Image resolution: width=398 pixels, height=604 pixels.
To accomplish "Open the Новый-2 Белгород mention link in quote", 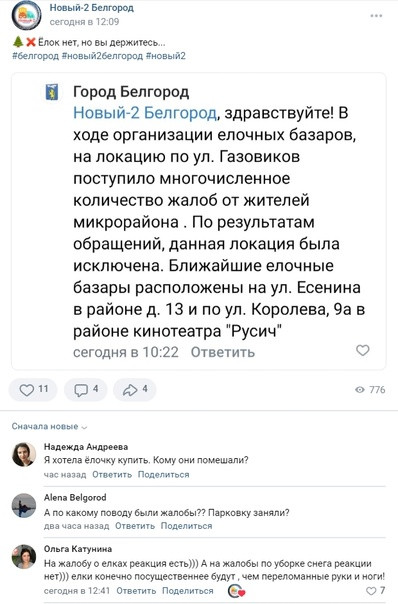I will (x=145, y=113).
